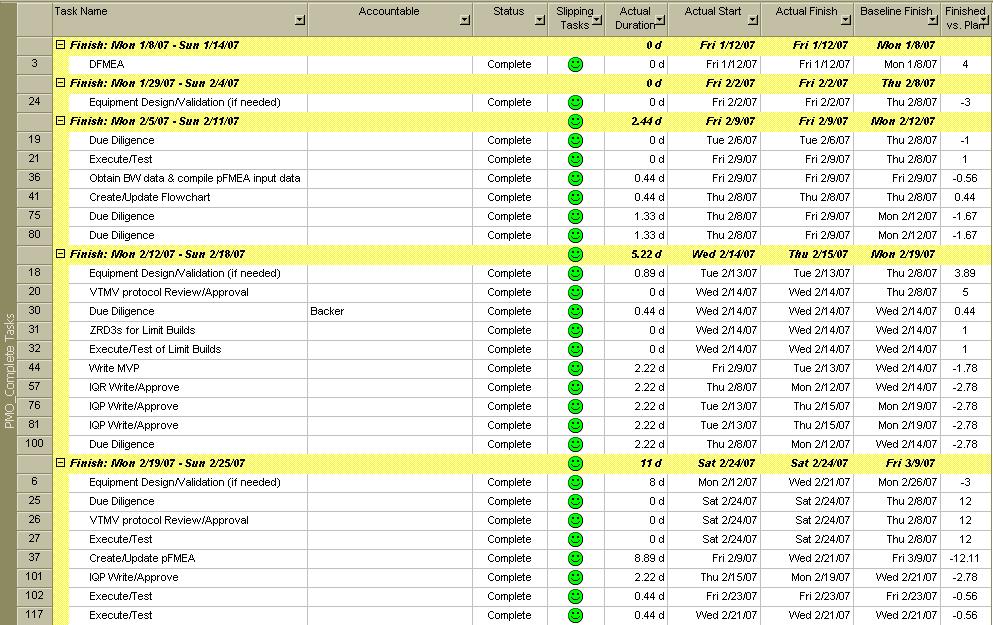Click smiley for Obtain BW data row
Image resolution: width=993 pixels, height=625 pixels.
pyautogui.click(x=575, y=178)
